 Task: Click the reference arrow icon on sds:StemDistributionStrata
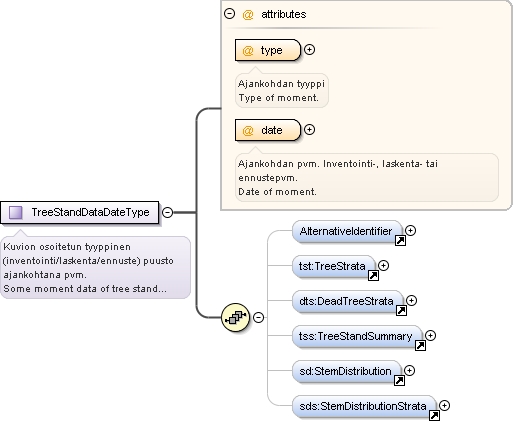pos(434,415)
